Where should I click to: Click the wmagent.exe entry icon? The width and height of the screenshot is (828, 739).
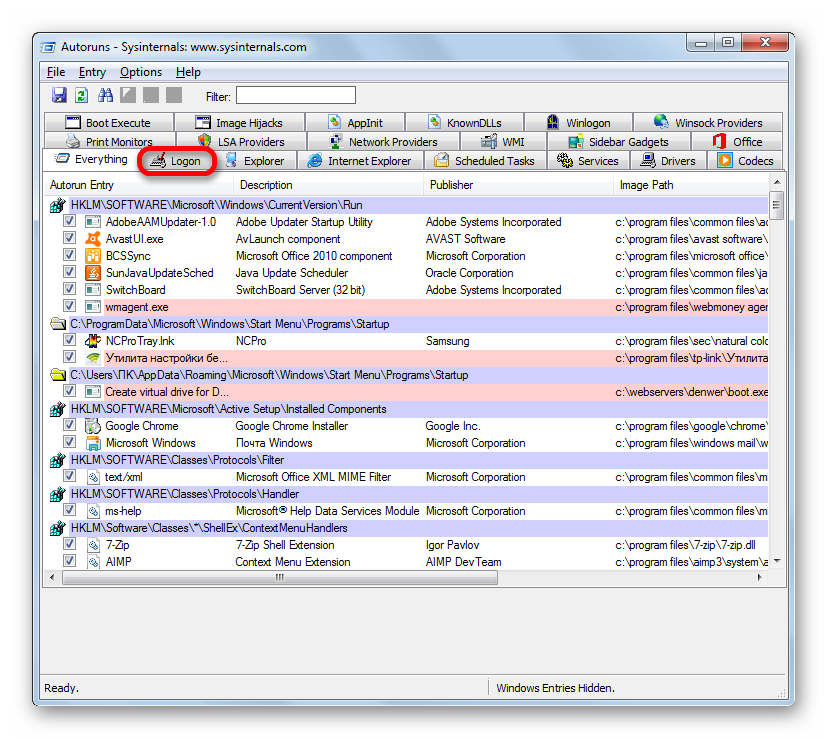point(93,306)
